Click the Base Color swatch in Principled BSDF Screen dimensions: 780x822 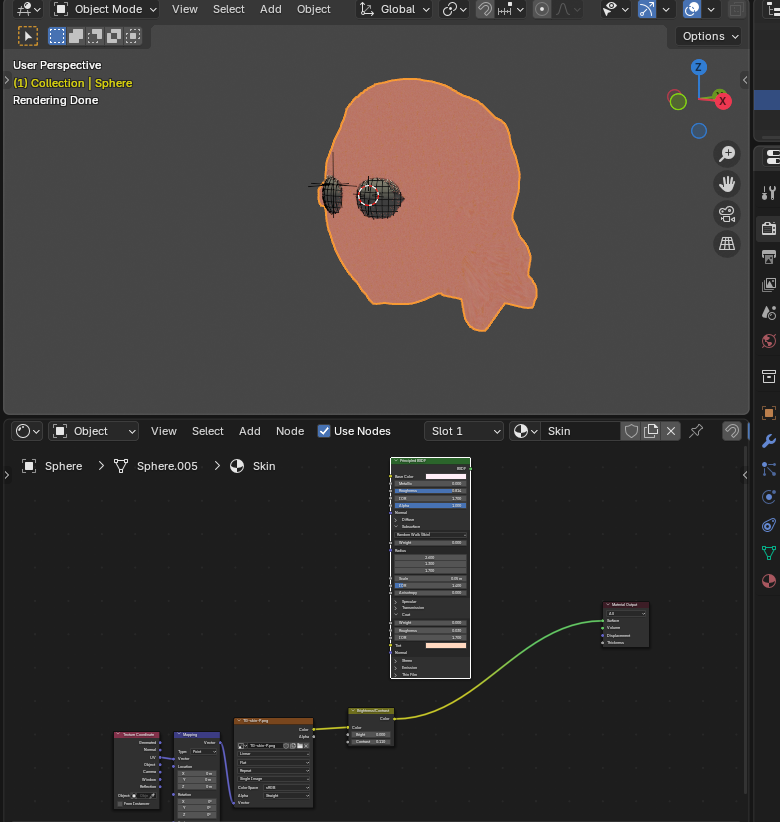(x=446, y=477)
